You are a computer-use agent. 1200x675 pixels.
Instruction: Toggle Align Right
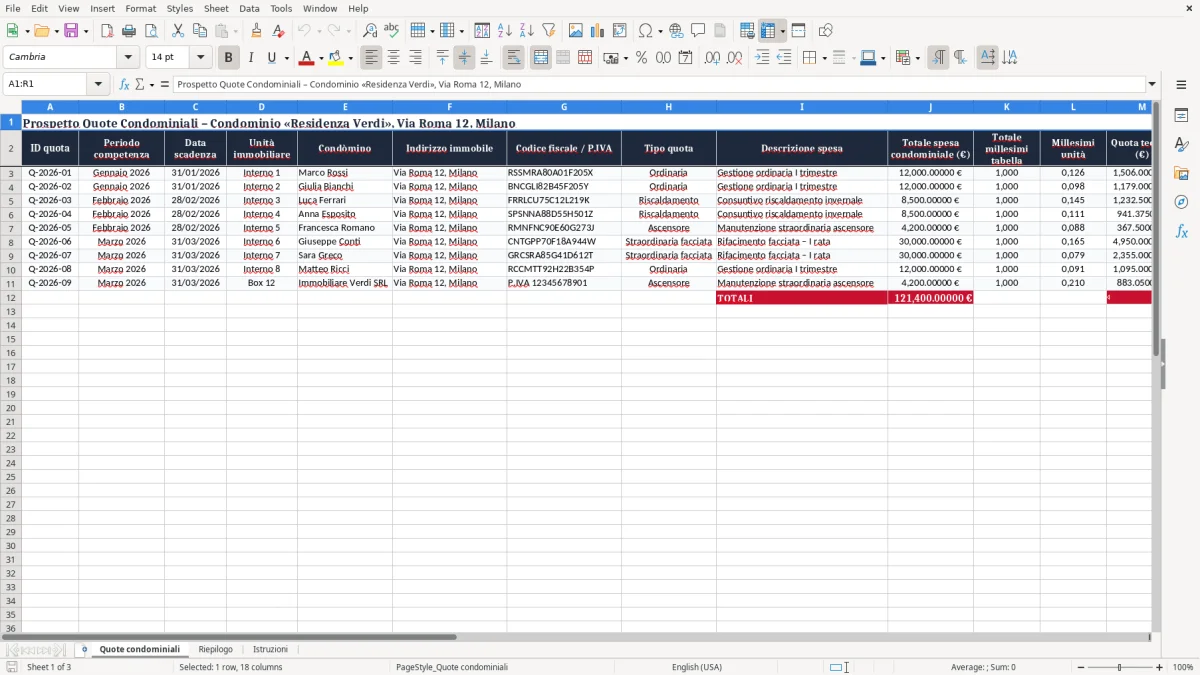[x=415, y=58]
